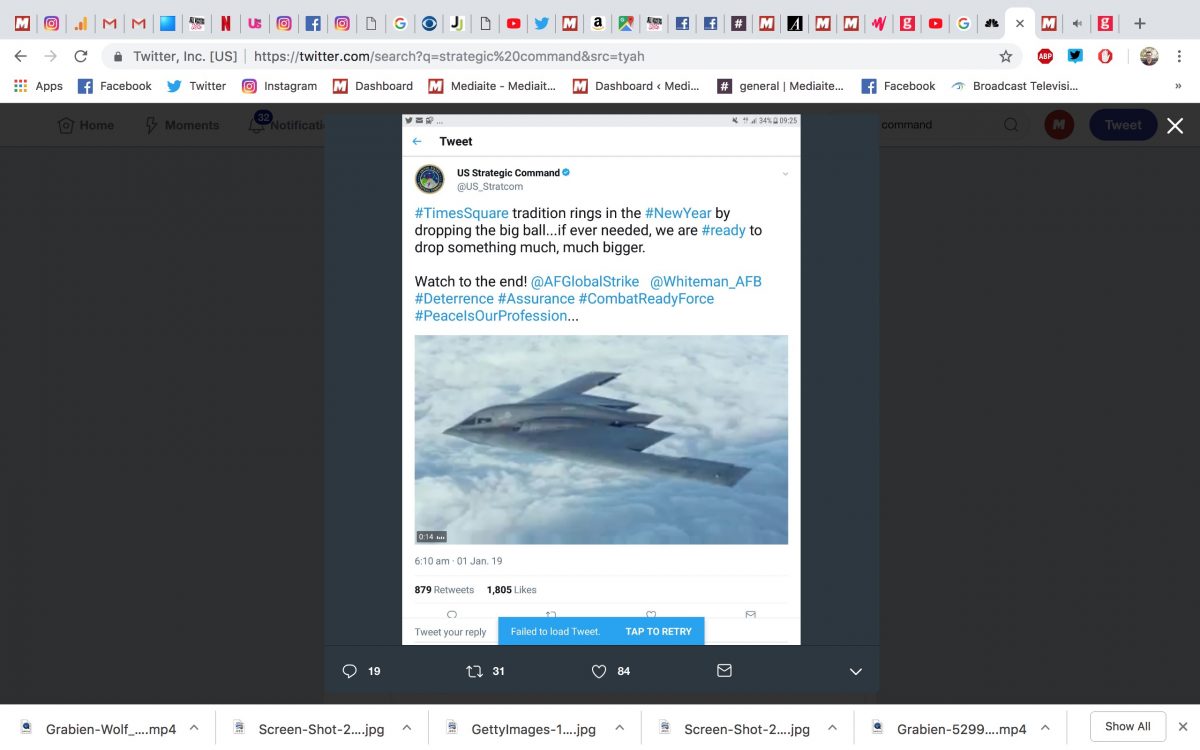Screen dimensions: 1200x750
Task: Open the Slack hashtag tab
Action: point(738,23)
